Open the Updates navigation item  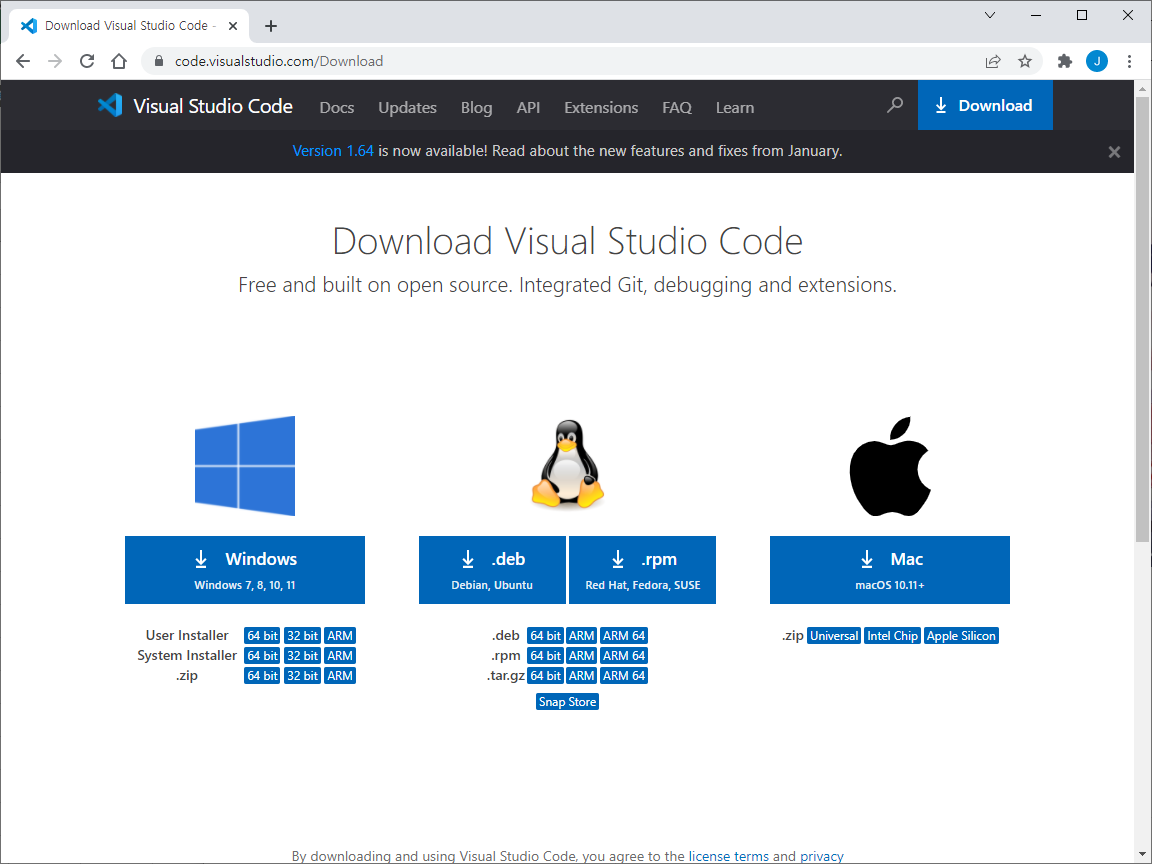pos(407,107)
